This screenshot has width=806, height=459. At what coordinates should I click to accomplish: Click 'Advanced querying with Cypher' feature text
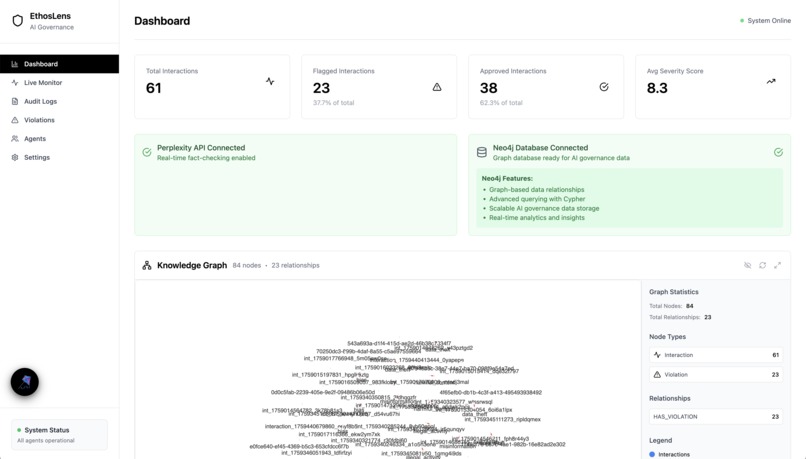pos(537,199)
